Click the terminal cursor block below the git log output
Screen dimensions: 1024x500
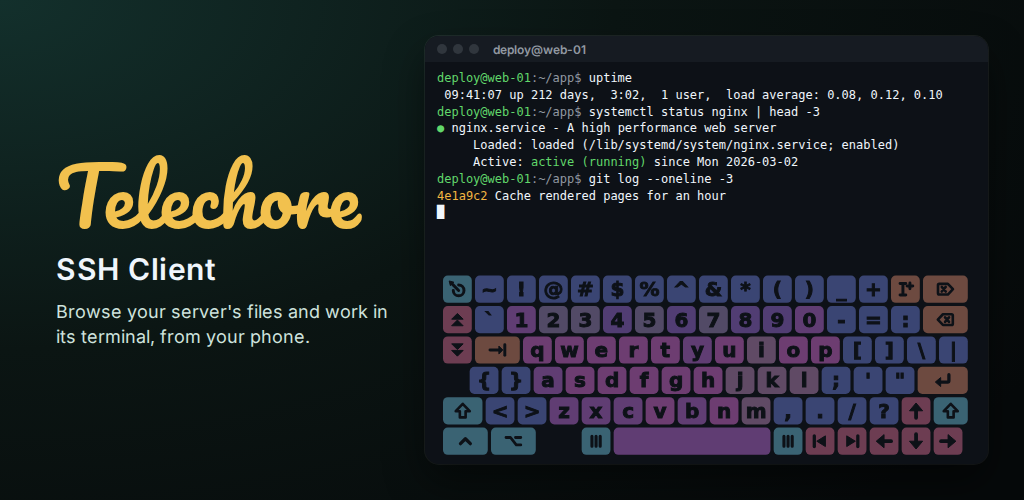point(441,211)
